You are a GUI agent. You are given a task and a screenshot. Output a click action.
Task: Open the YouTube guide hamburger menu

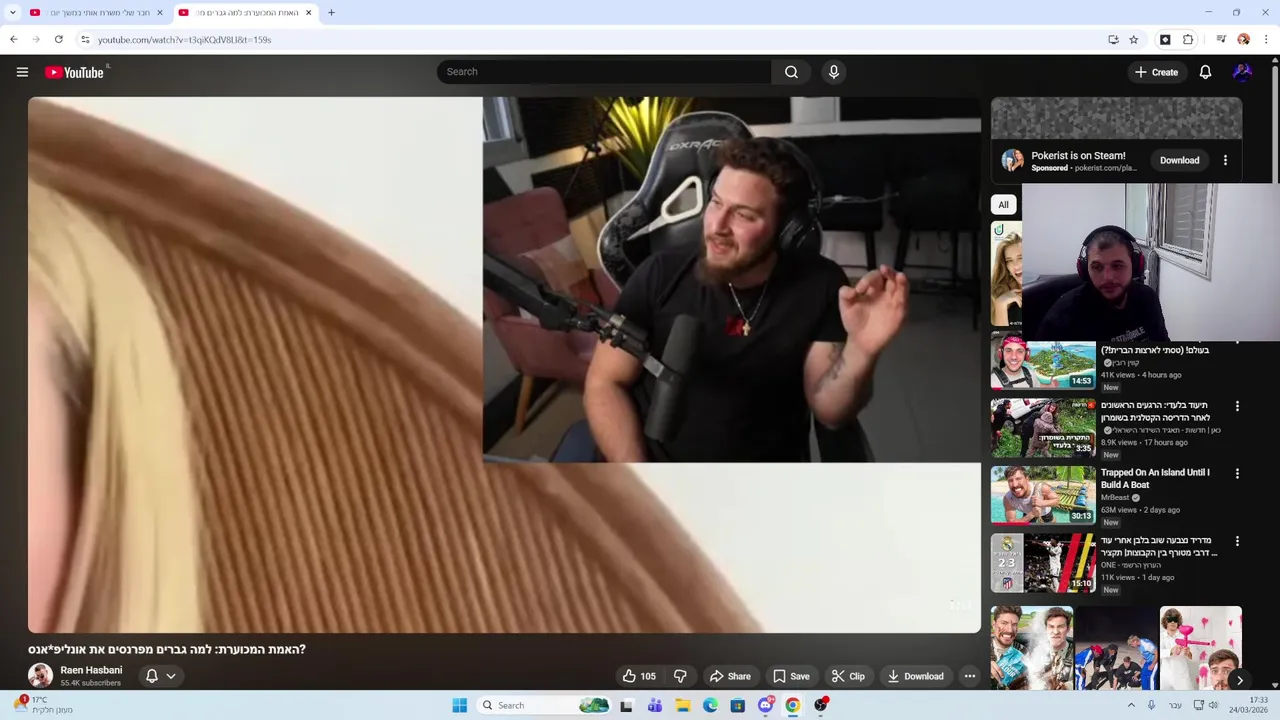pyautogui.click(x=22, y=72)
